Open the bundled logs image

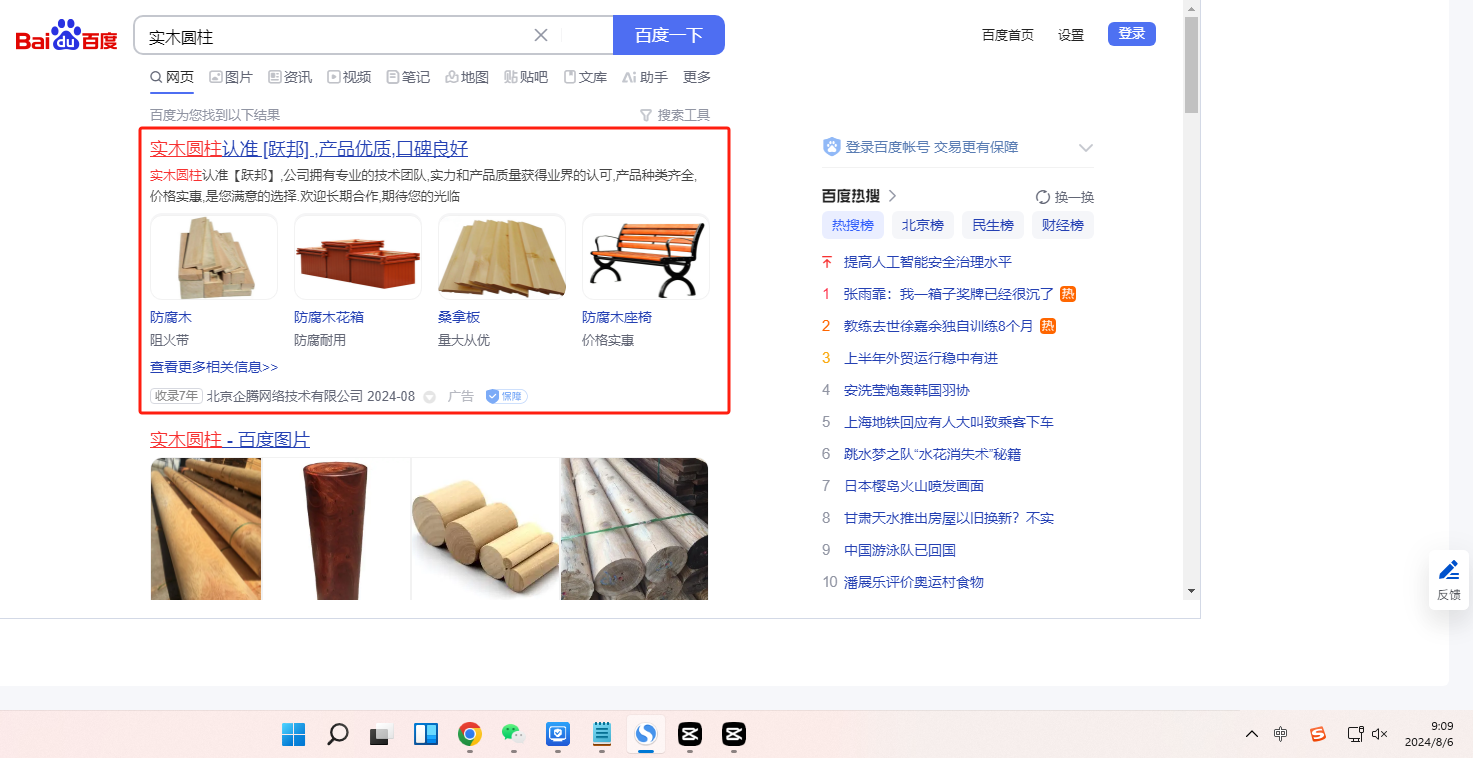634,529
